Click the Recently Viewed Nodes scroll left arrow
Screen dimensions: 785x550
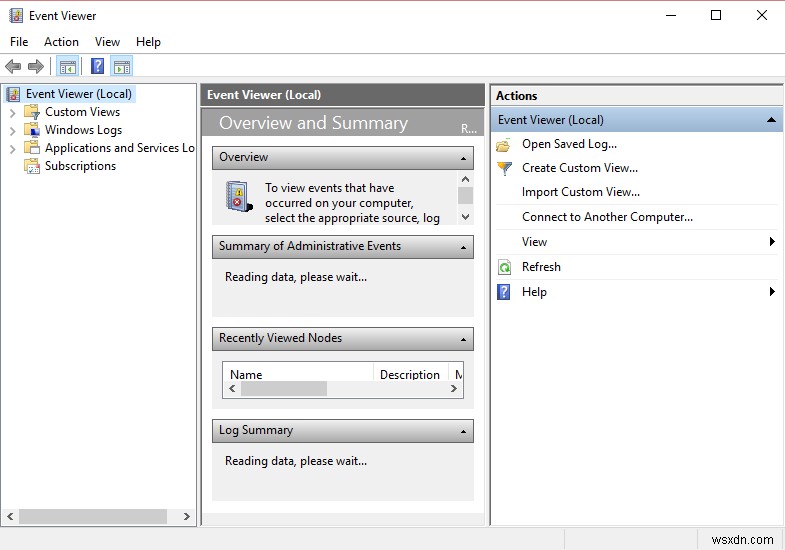tap(232, 389)
